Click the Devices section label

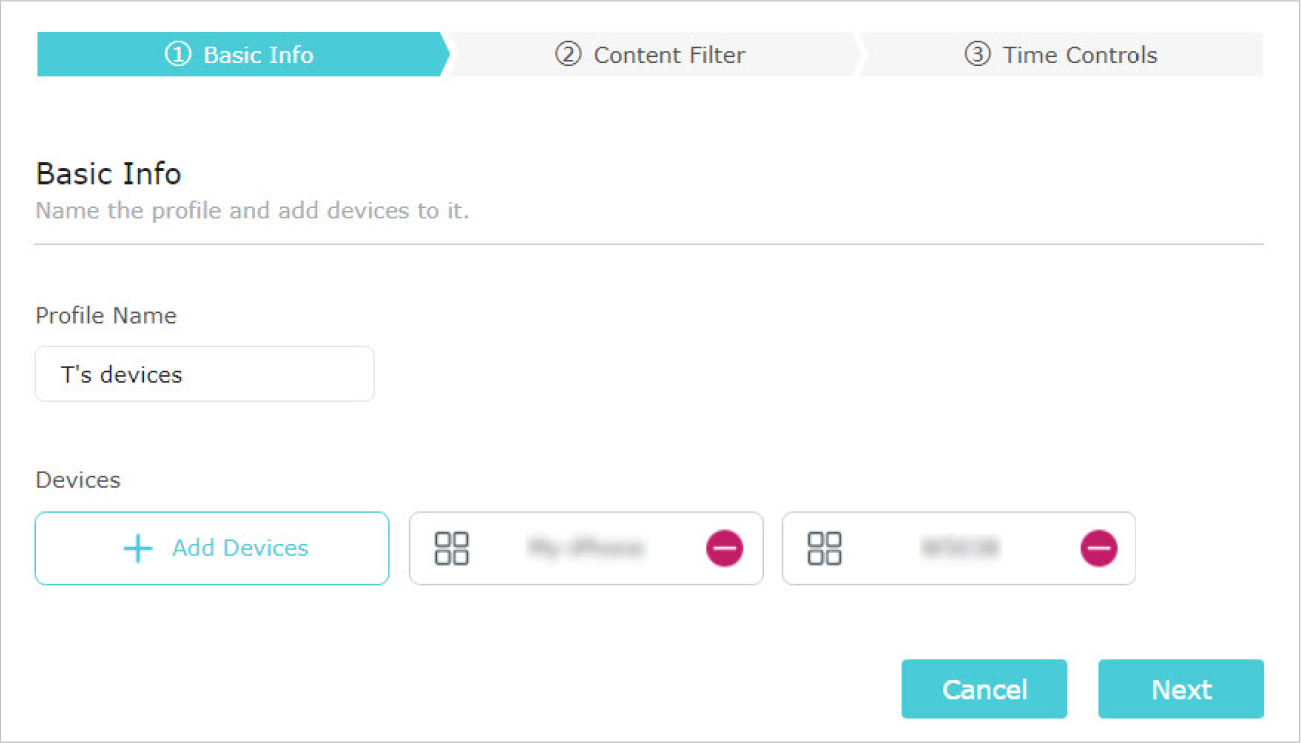pyautogui.click(x=78, y=480)
